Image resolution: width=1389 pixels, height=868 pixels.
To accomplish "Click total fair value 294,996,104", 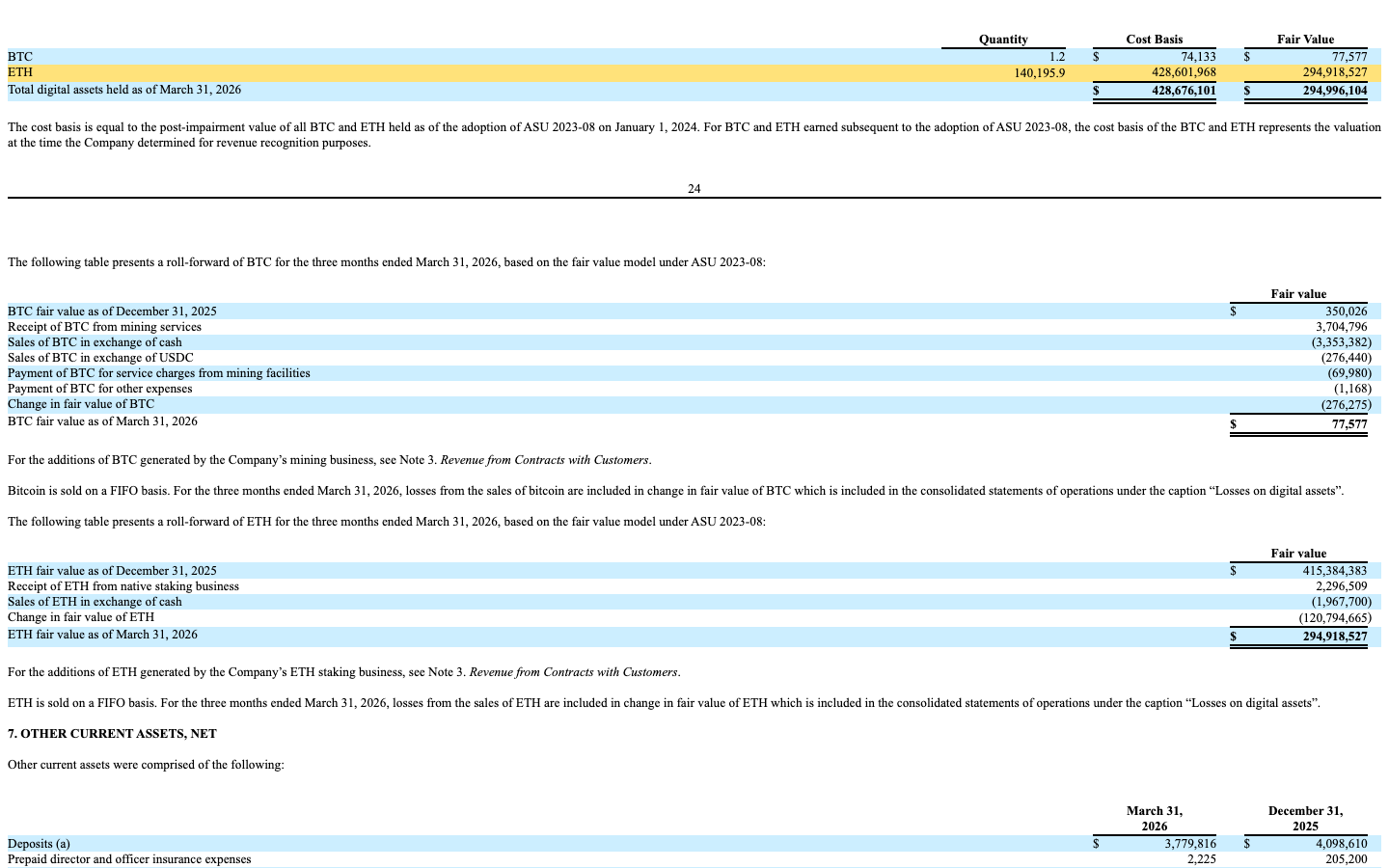I will (x=1335, y=90).
